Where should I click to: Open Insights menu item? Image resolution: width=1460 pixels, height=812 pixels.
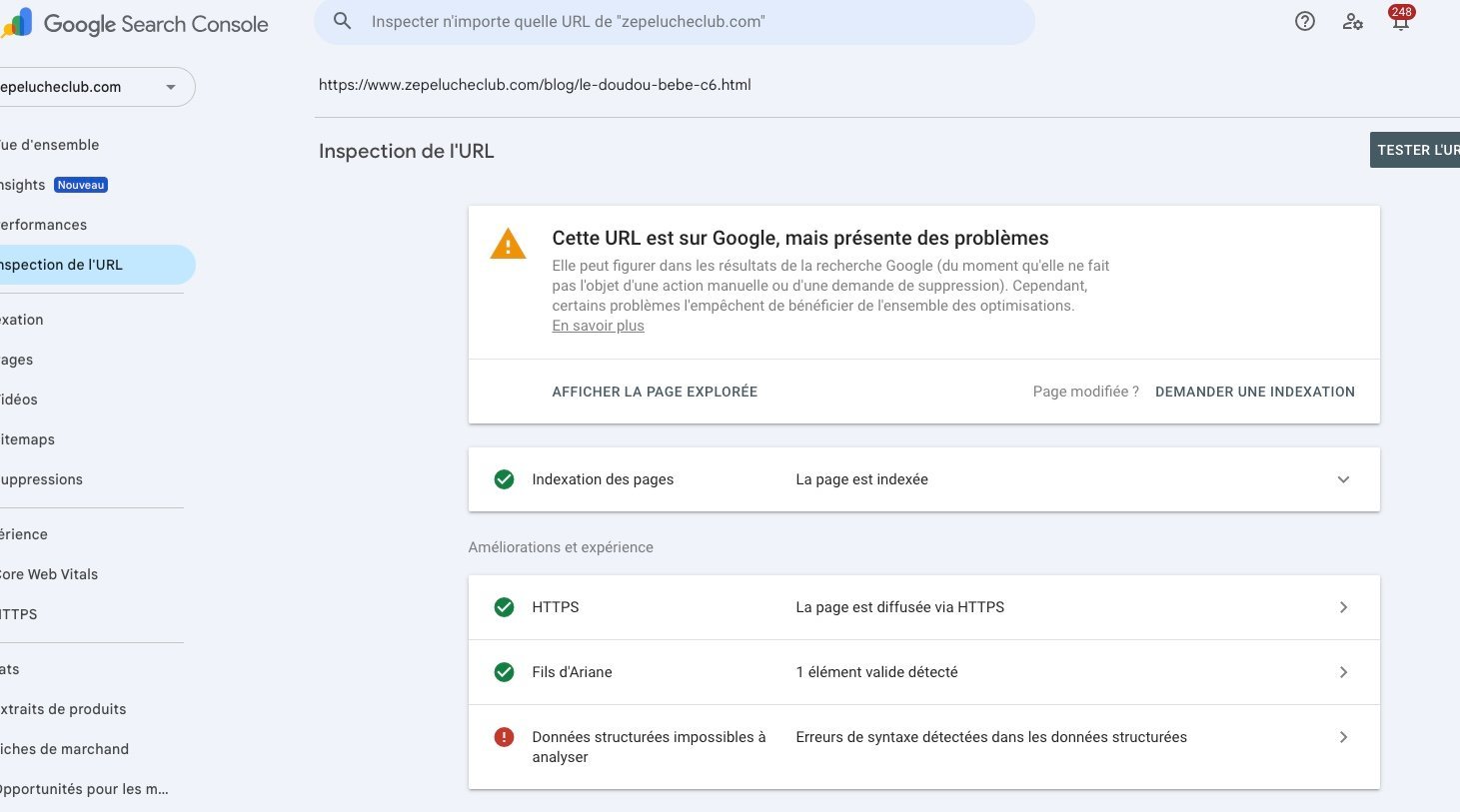[x=23, y=185]
